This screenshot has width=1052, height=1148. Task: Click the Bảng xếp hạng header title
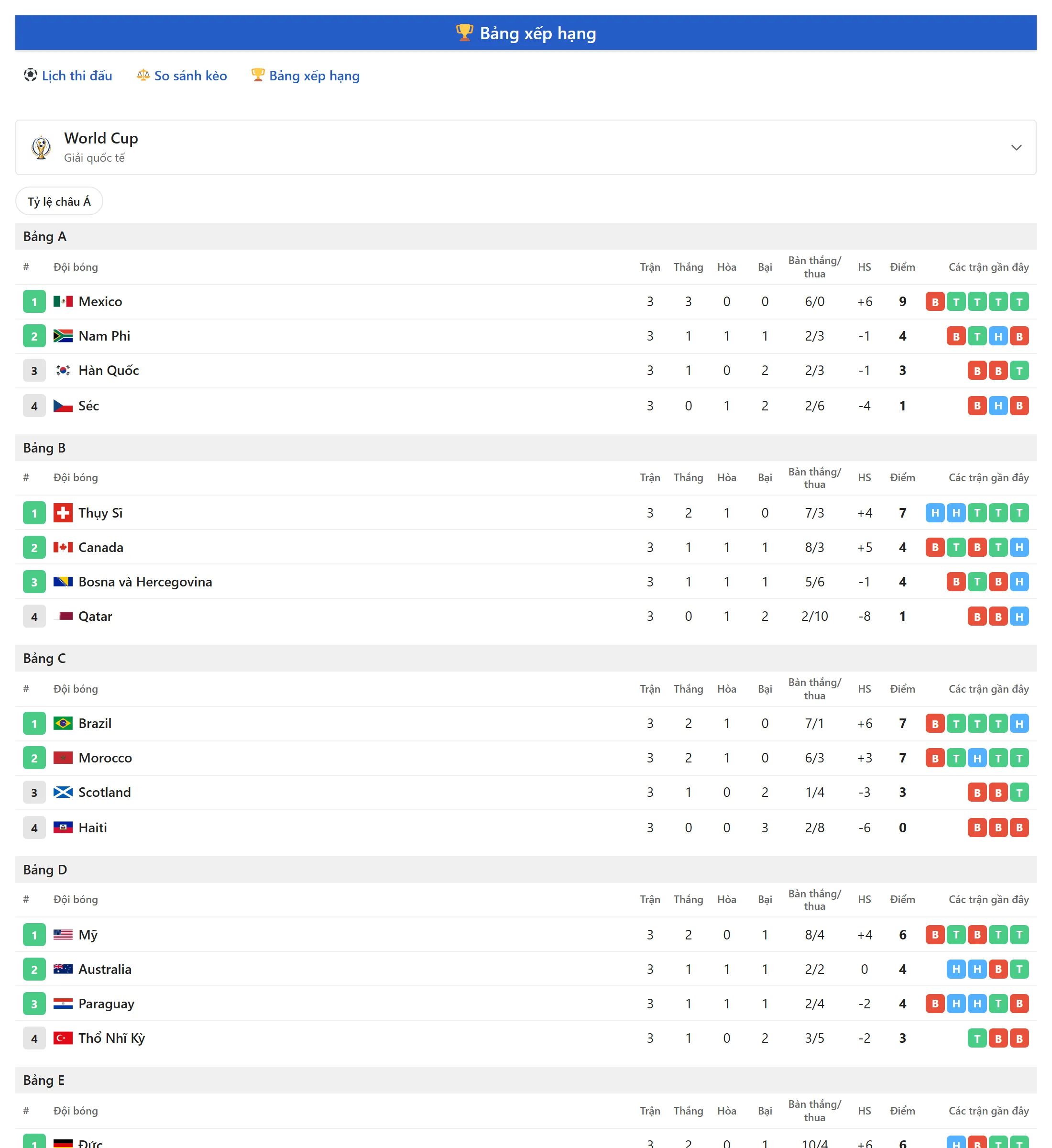(x=538, y=33)
